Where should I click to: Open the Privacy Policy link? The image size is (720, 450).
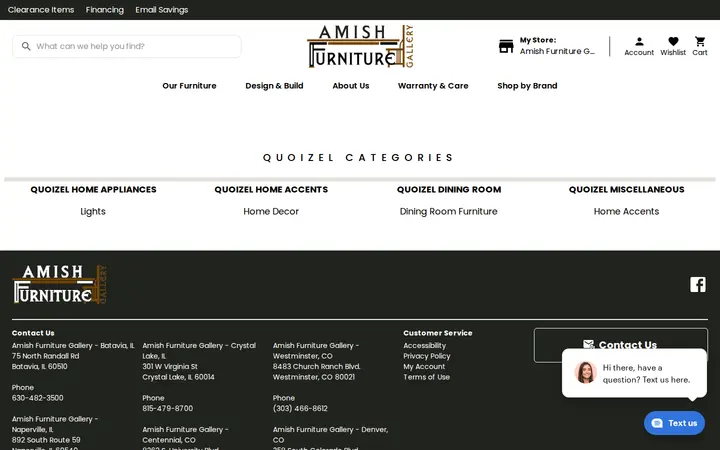point(427,356)
